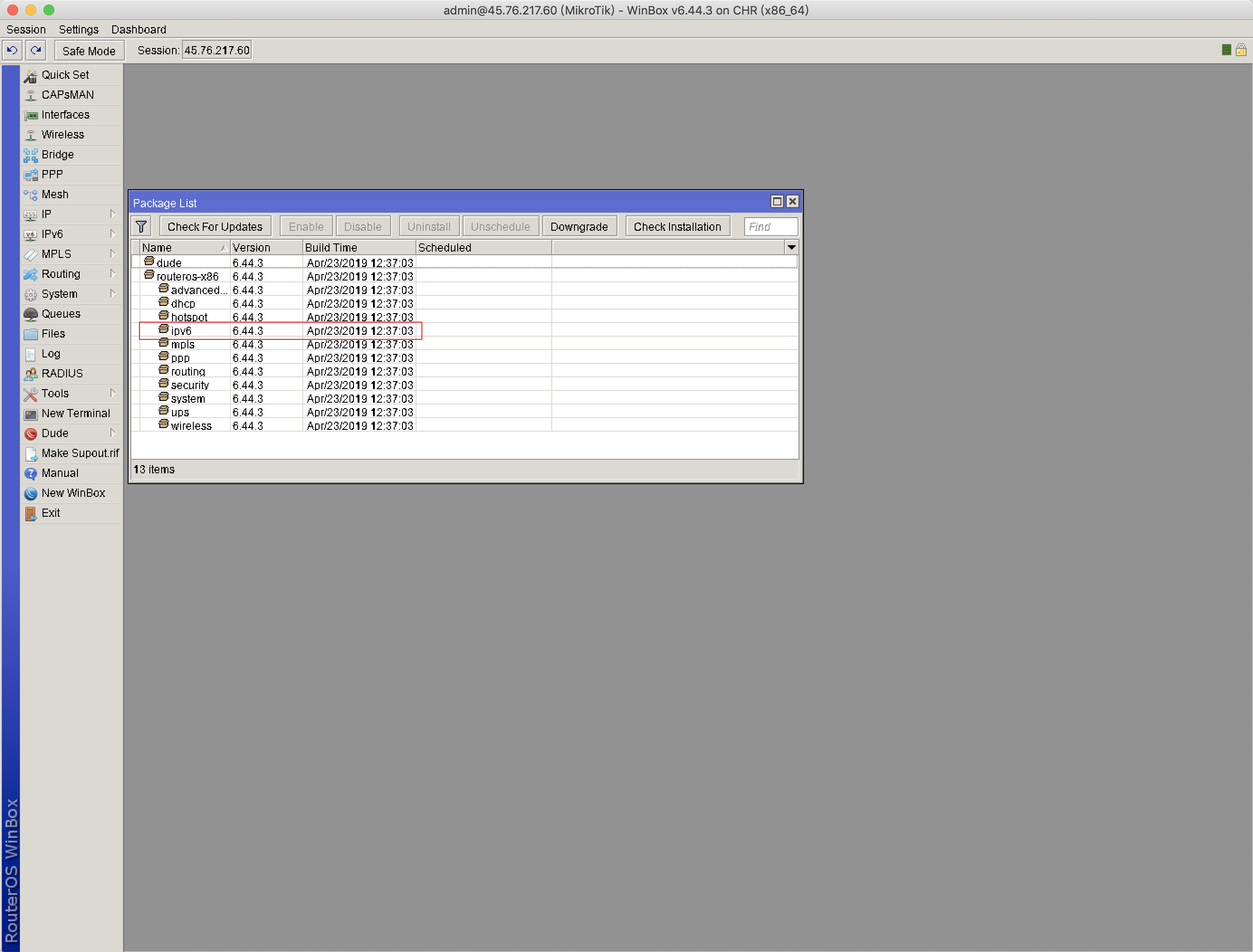This screenshot has width=1253, height=952.
Task: Sort packages by the Name column header
Action: 185,248
